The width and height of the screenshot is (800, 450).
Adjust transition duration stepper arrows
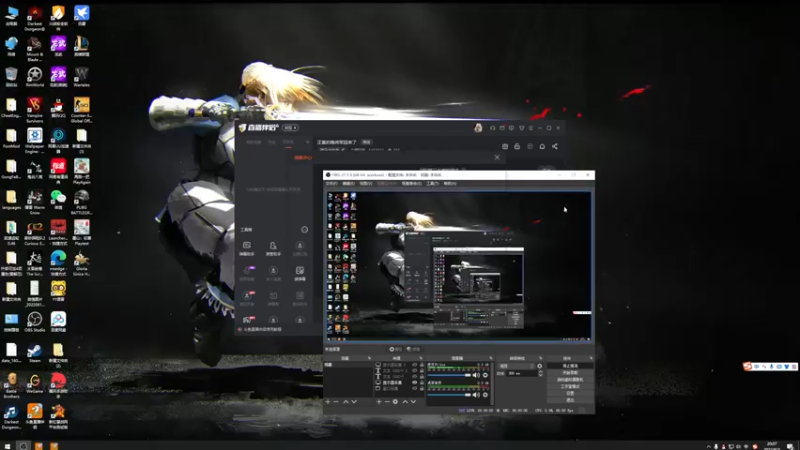[x=541, y=373]
